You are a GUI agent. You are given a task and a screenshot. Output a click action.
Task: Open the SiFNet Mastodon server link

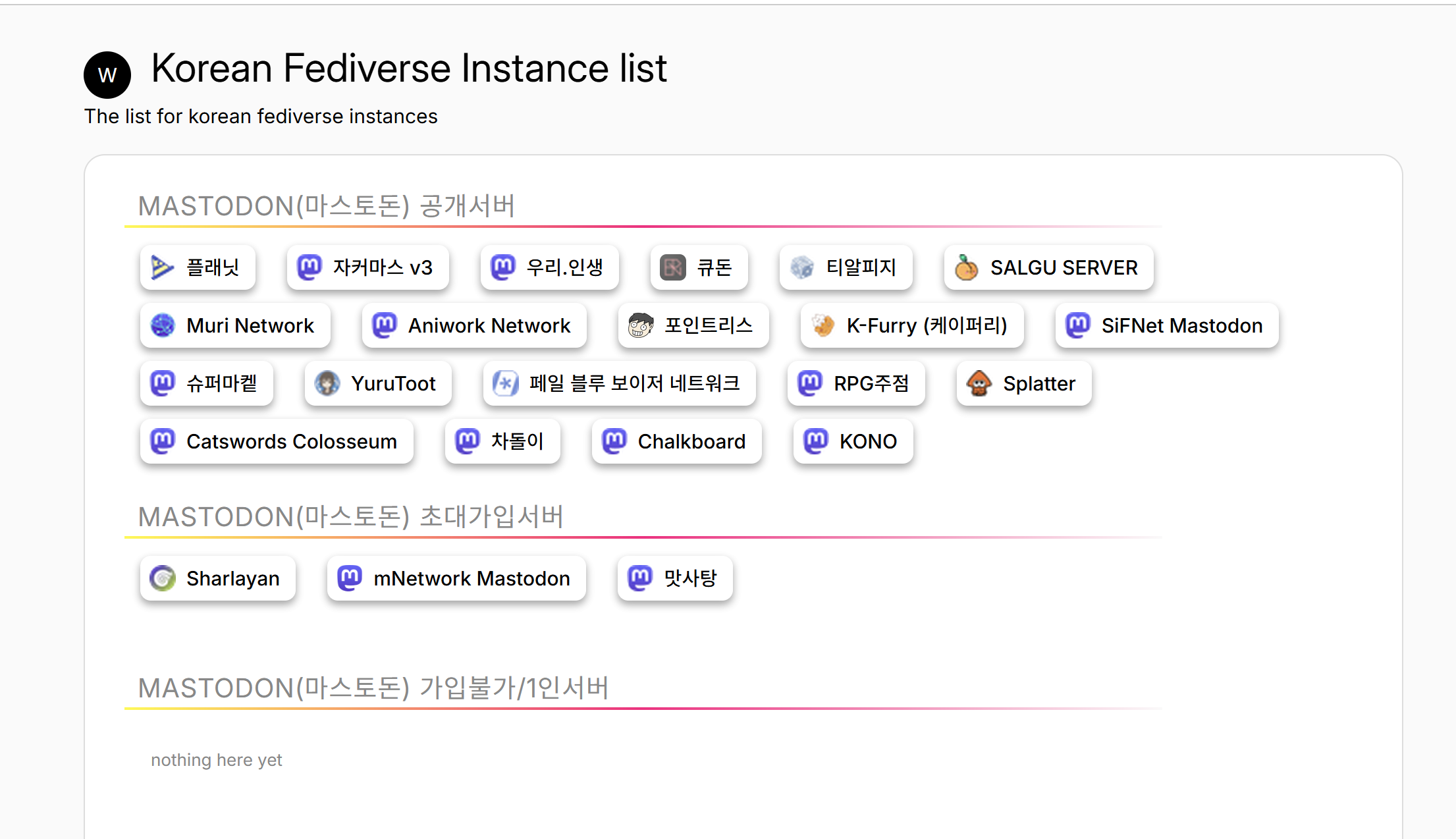click(1167, 325)
